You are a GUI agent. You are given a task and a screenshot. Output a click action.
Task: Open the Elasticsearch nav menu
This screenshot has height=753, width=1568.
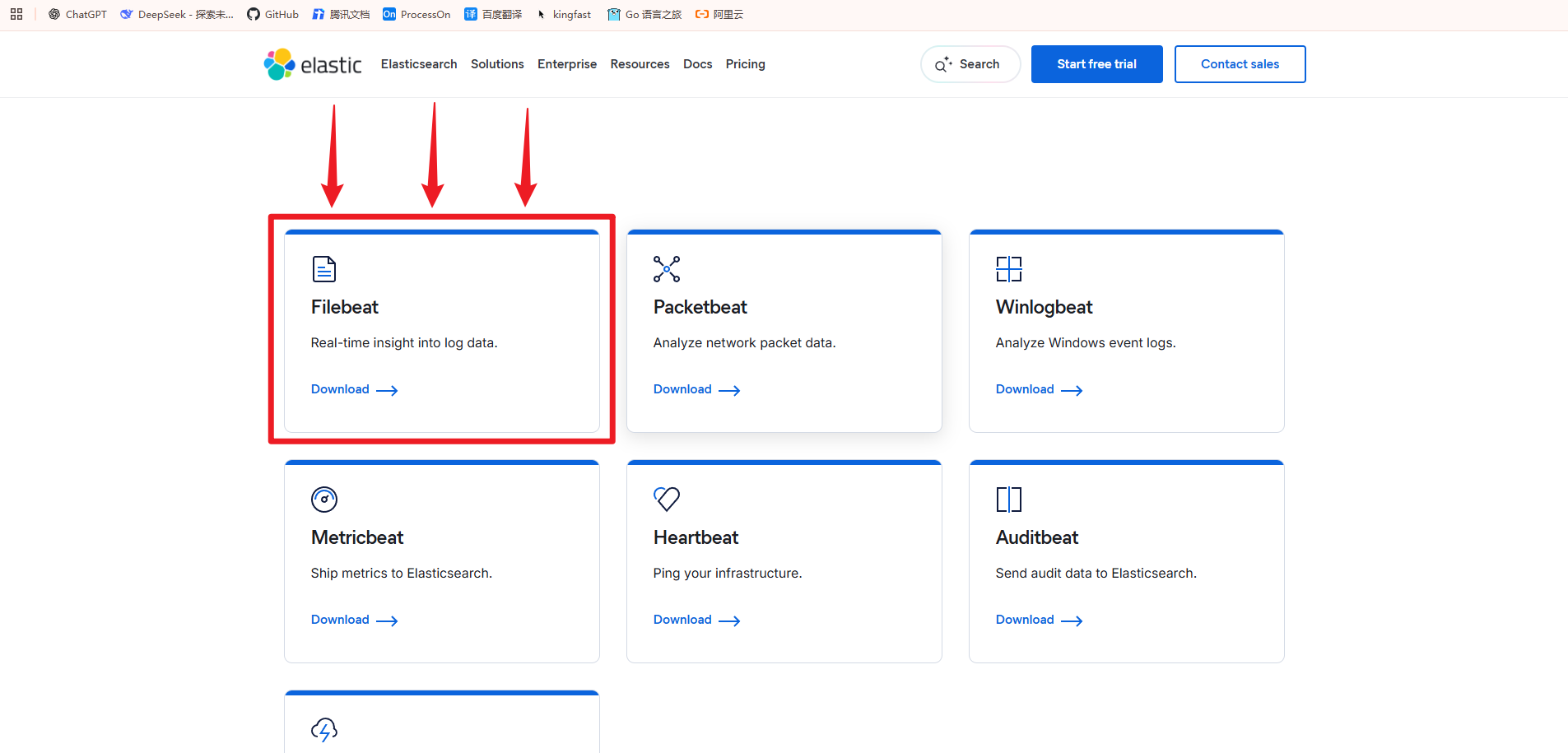(x=419, y=64)
